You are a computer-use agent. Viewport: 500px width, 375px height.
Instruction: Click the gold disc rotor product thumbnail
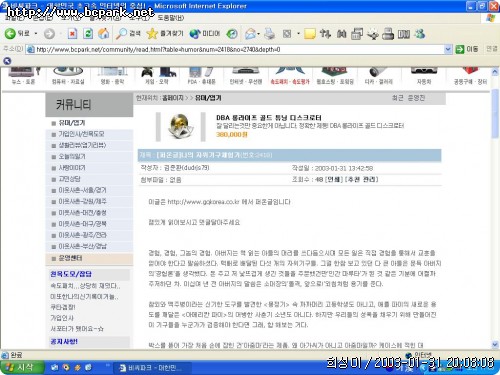(x=180, y=126)
